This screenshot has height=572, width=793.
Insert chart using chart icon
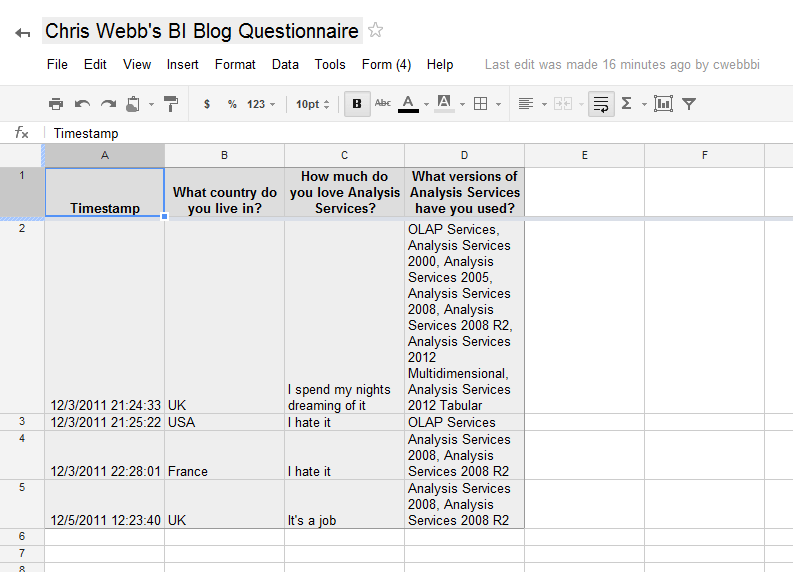(663, 104)
